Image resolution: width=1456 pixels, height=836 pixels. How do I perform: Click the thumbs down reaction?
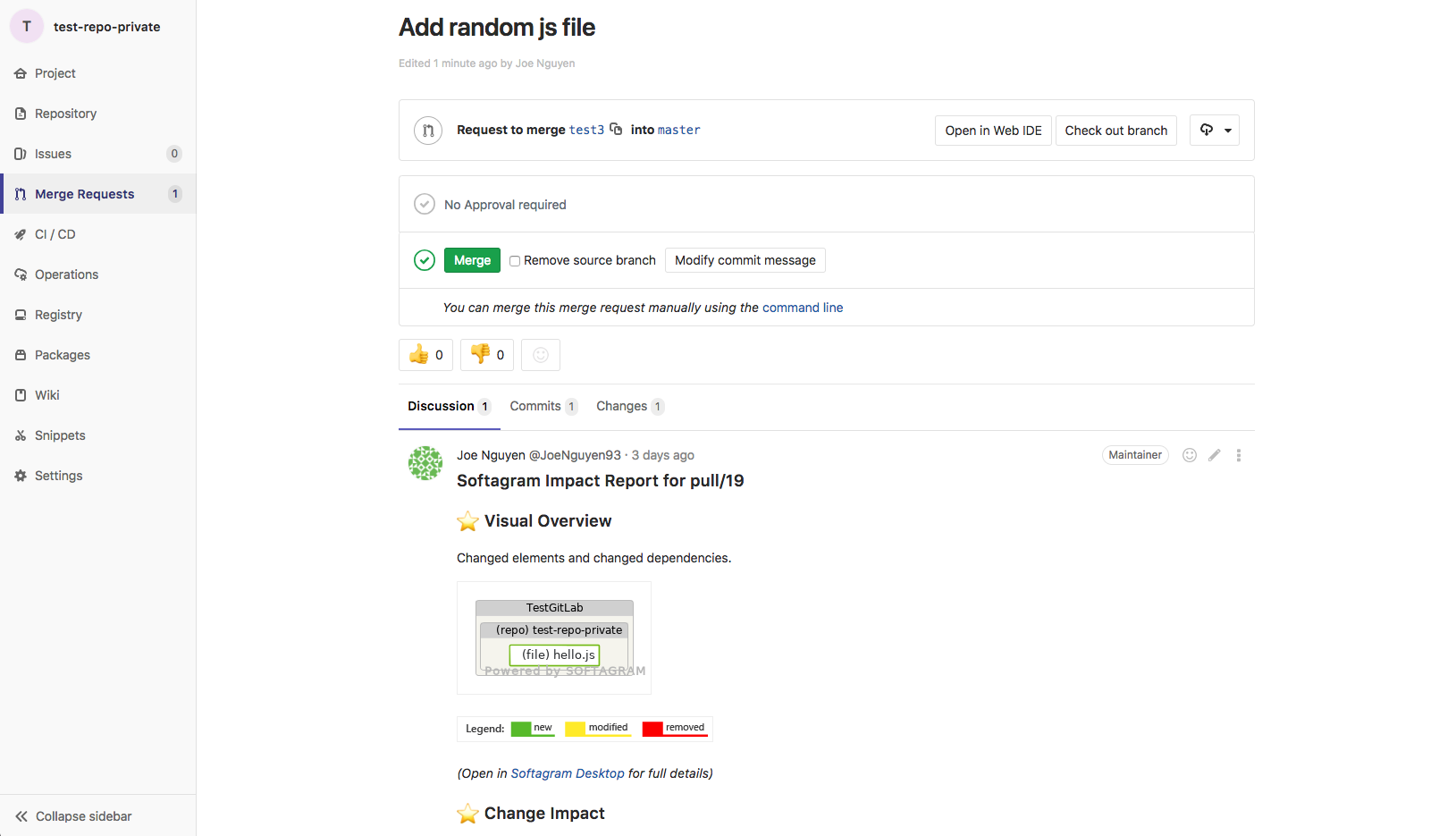[x=487, y=355]
